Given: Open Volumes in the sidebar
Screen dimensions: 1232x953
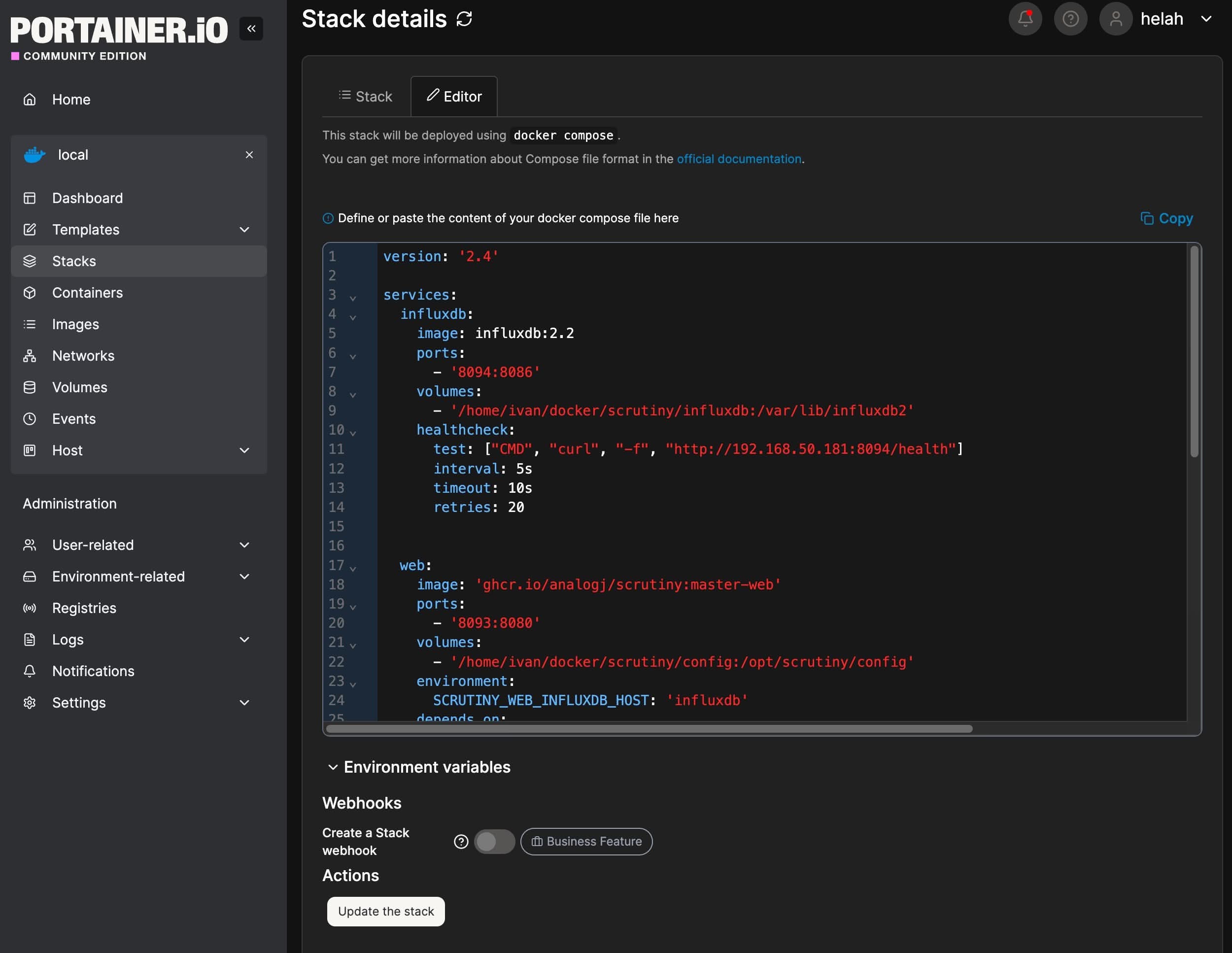Looking at the screenshot, I should (x=79, y=387).
